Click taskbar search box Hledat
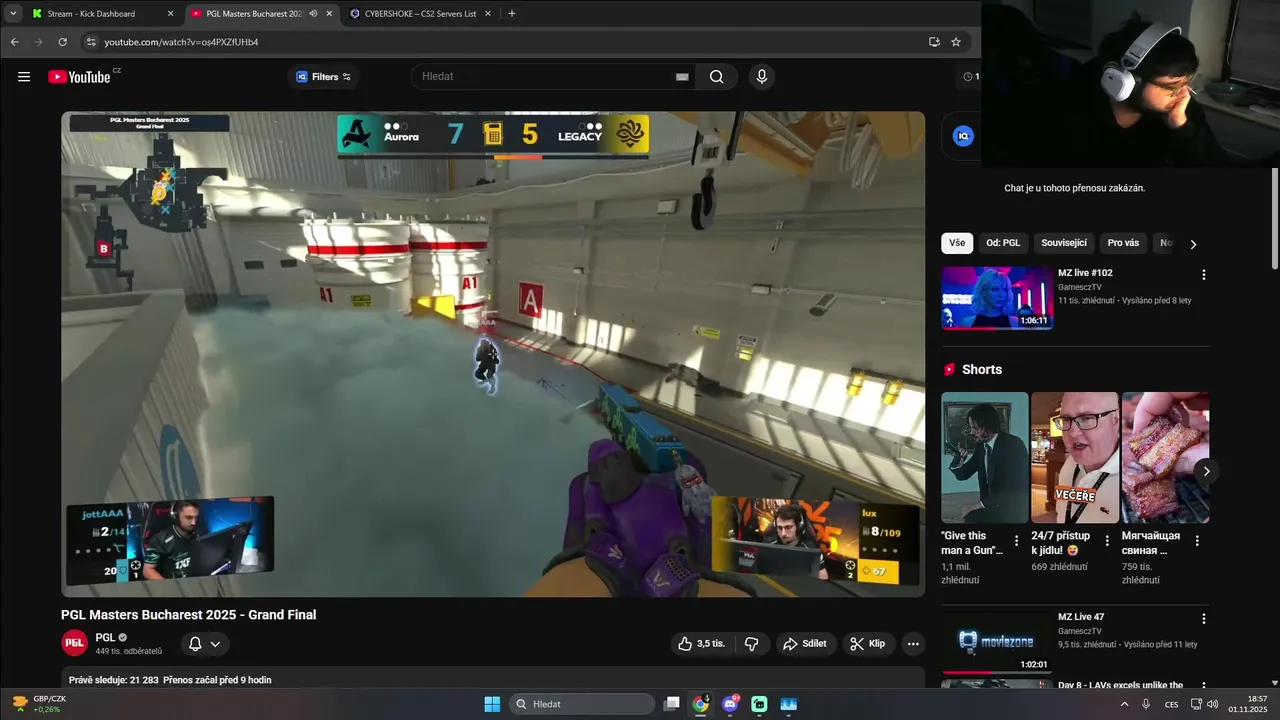The height and width of the screenshot is (720, 1280). (x=582, y=704)
